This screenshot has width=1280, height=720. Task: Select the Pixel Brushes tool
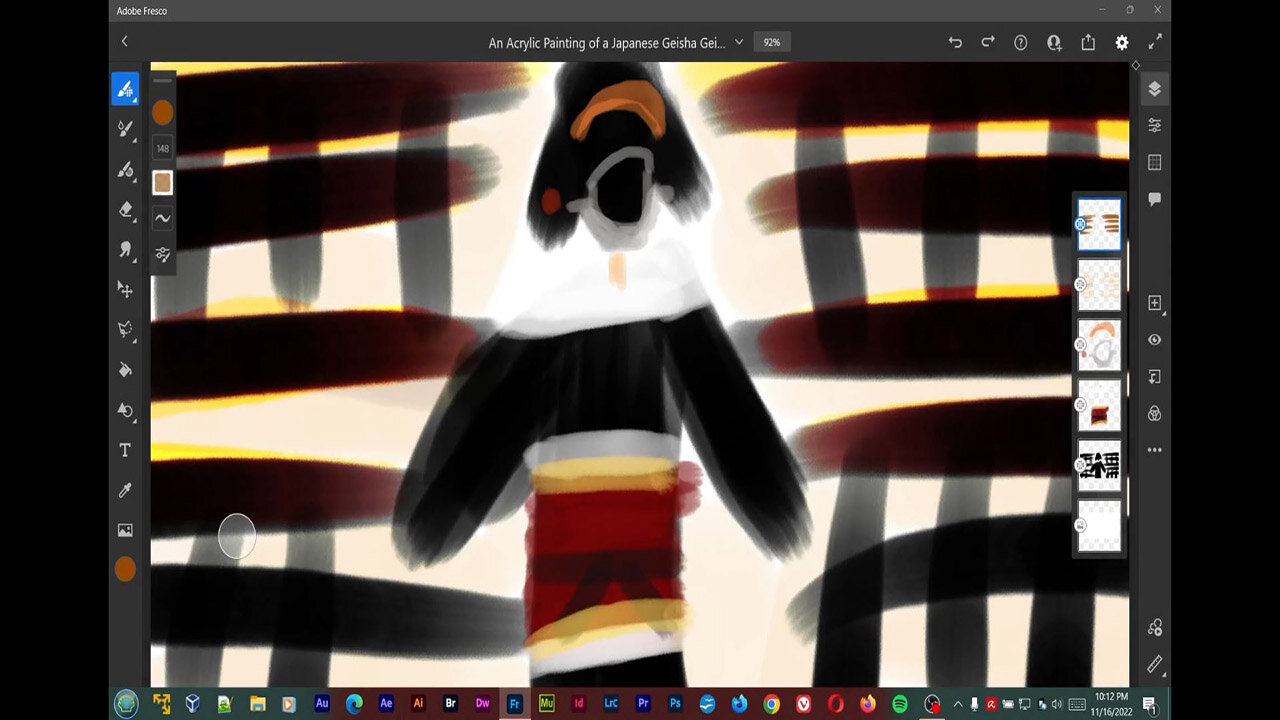click(x=125, y=89)
